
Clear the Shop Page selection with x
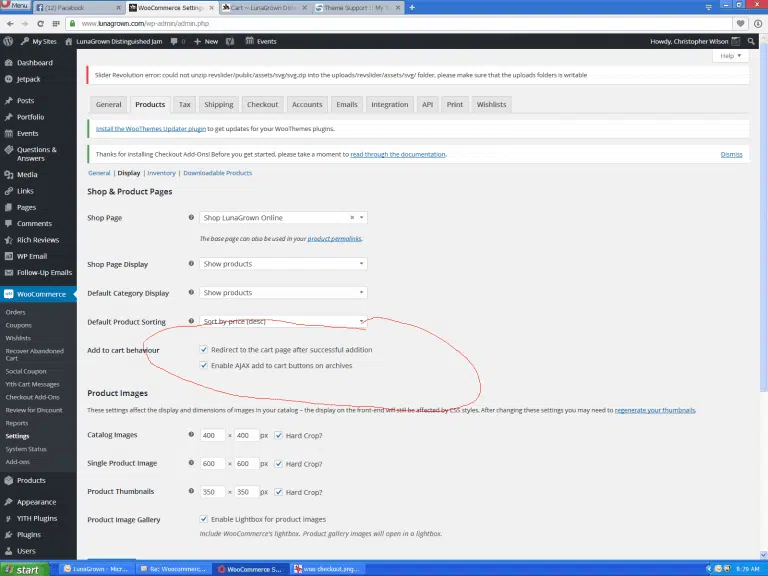(352, 217)
